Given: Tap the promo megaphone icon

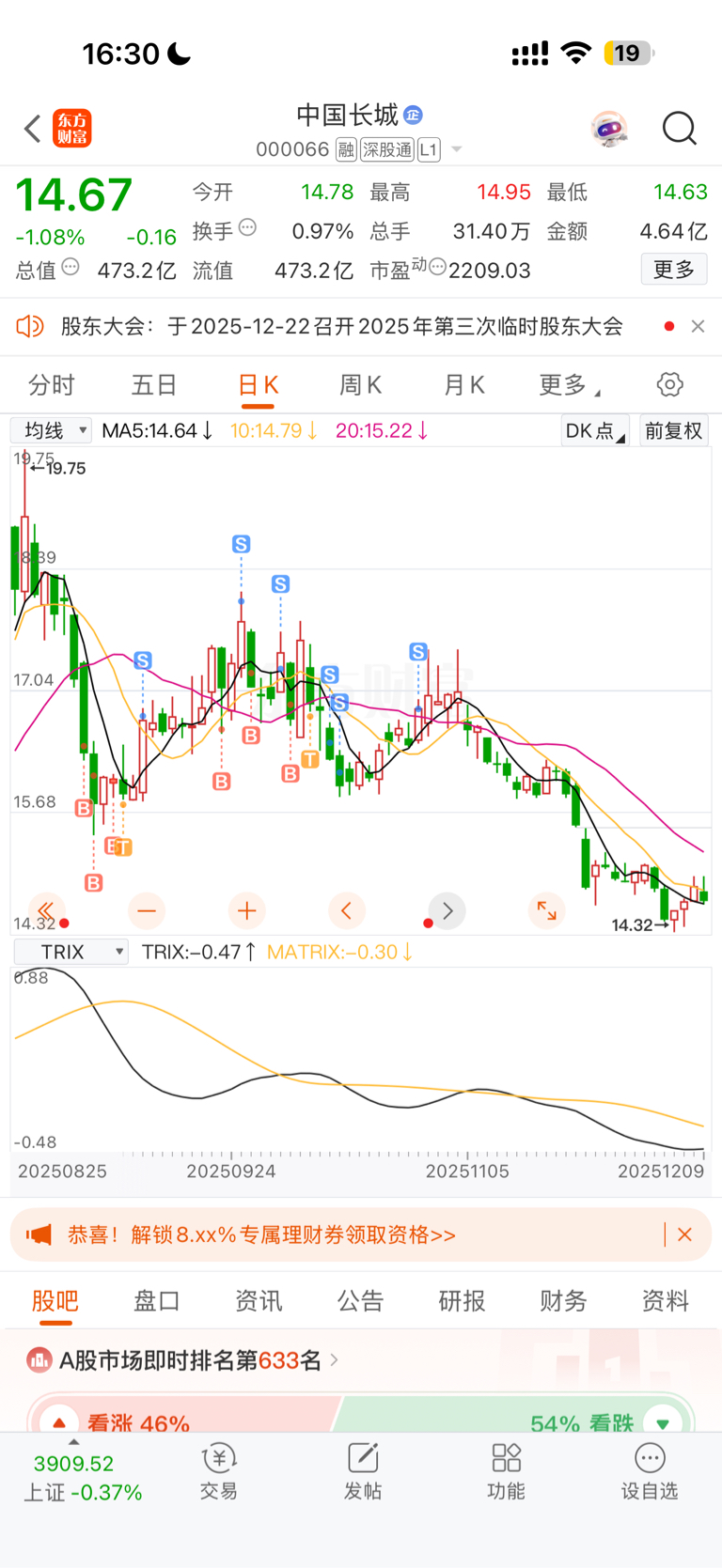Looking at the screenshot, I should point(39,1234).
